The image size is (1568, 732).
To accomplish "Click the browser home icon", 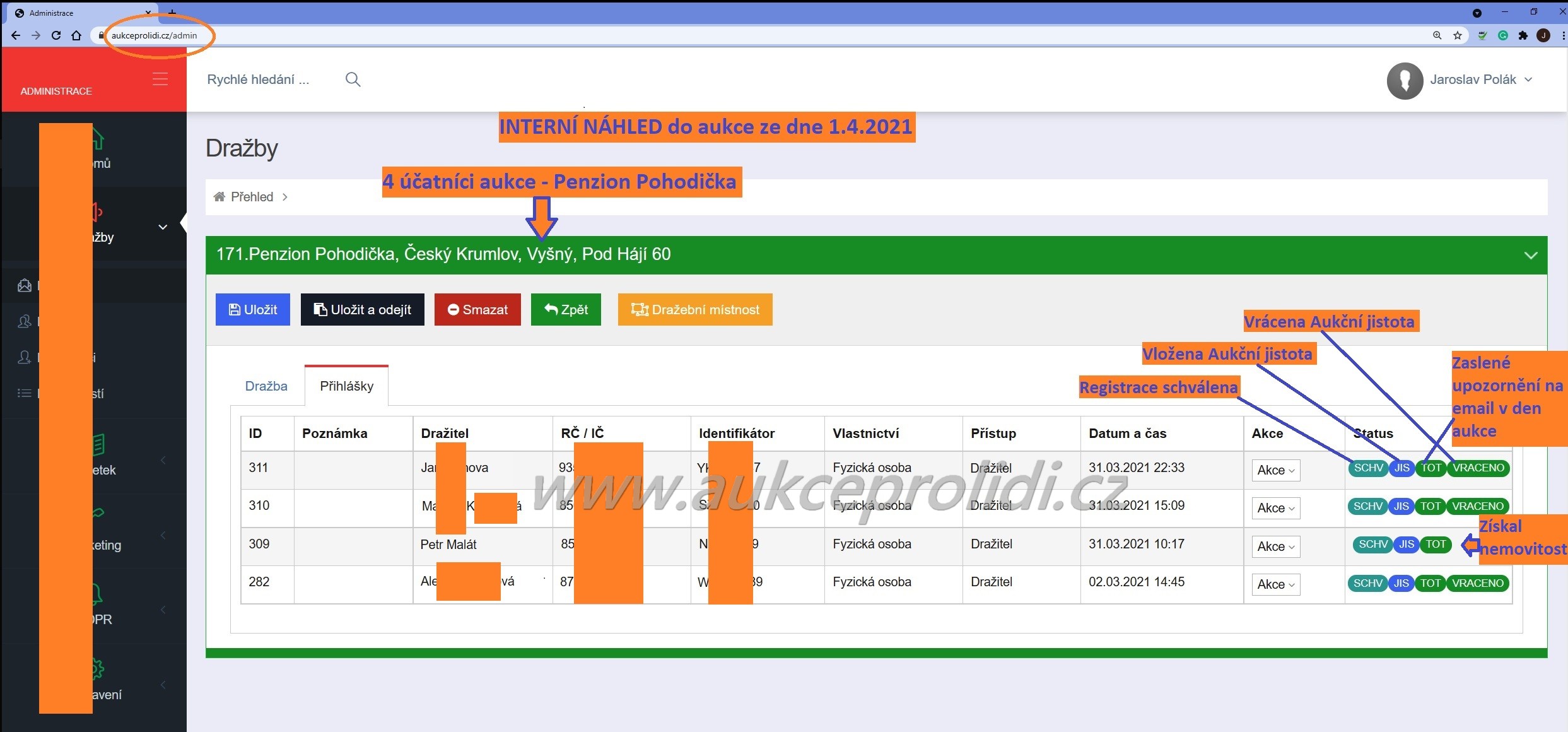I will point(76,35).
